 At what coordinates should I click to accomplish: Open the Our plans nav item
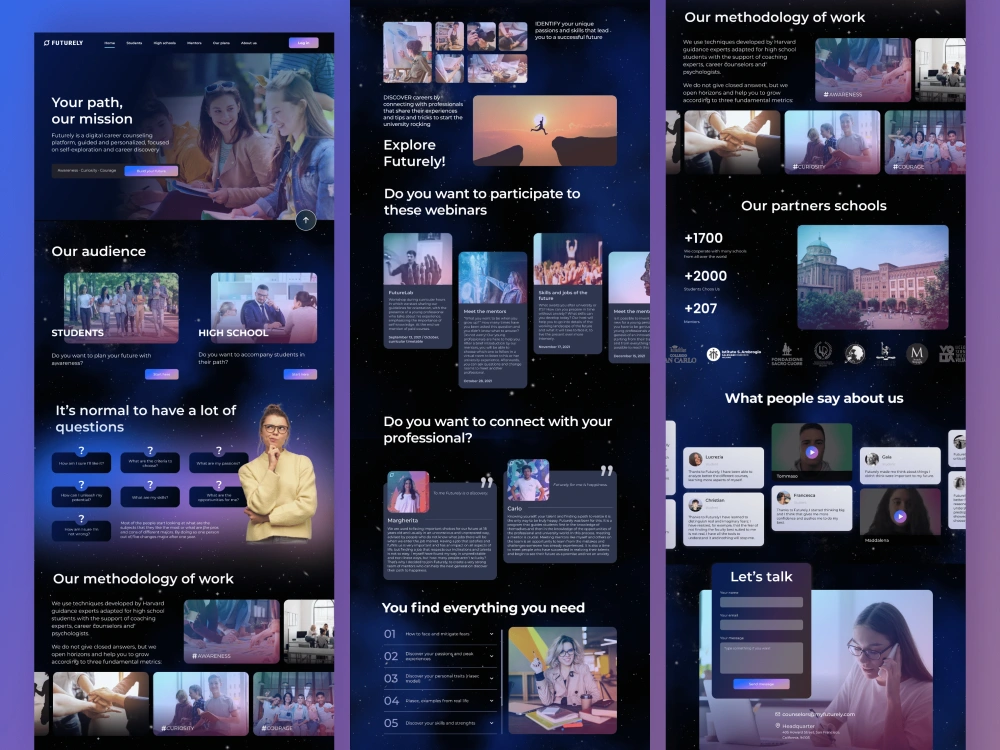tap(221, 43)
